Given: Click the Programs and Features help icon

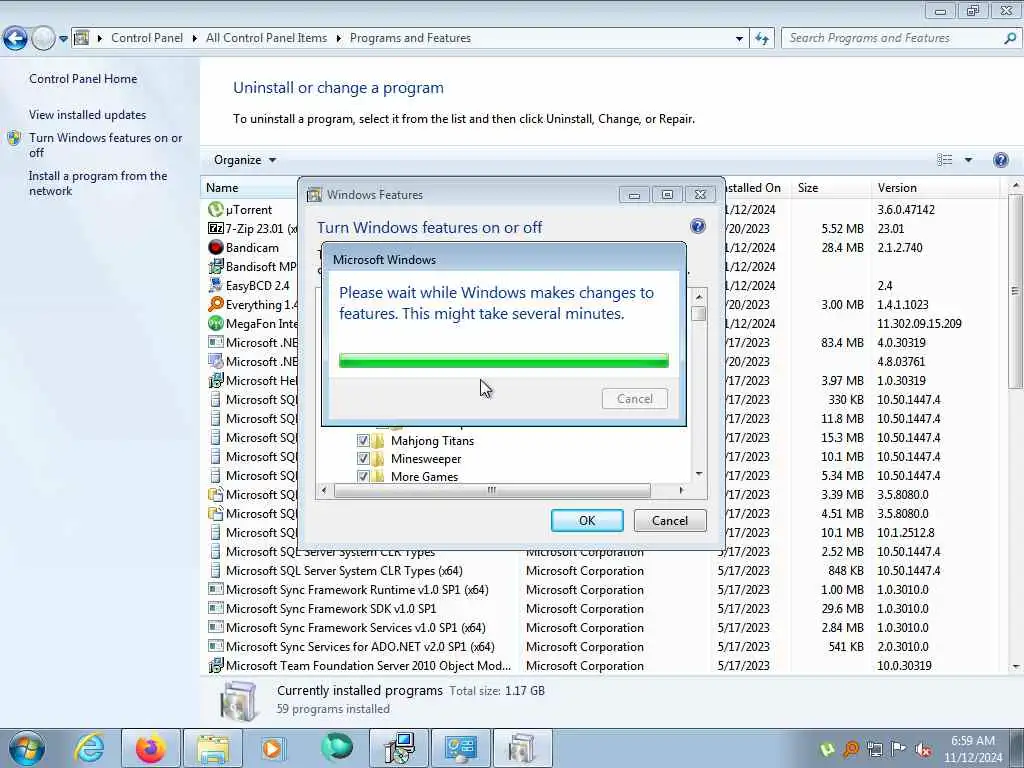Looking at the screenshot, I should click(x=1000, y=160).
